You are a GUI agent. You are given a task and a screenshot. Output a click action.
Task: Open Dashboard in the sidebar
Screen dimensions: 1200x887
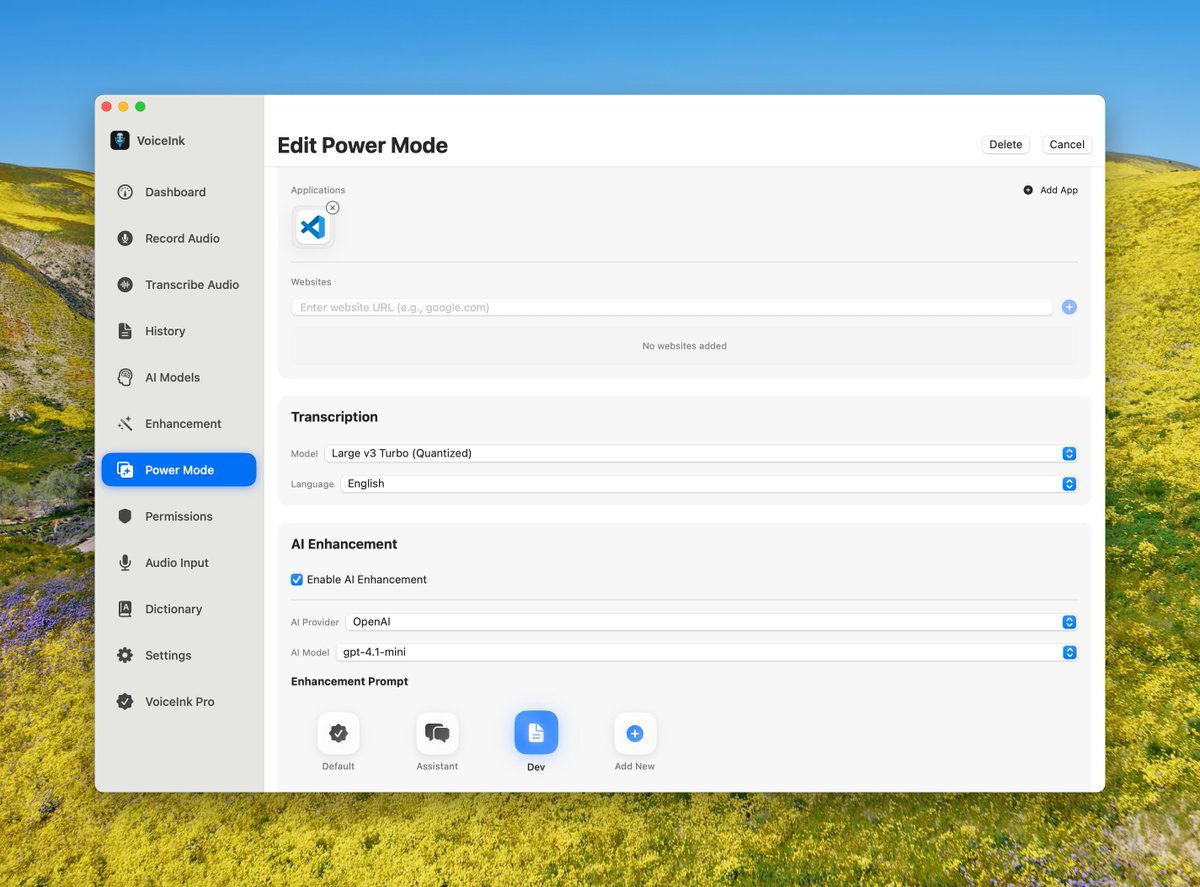[x=179, y=192]
